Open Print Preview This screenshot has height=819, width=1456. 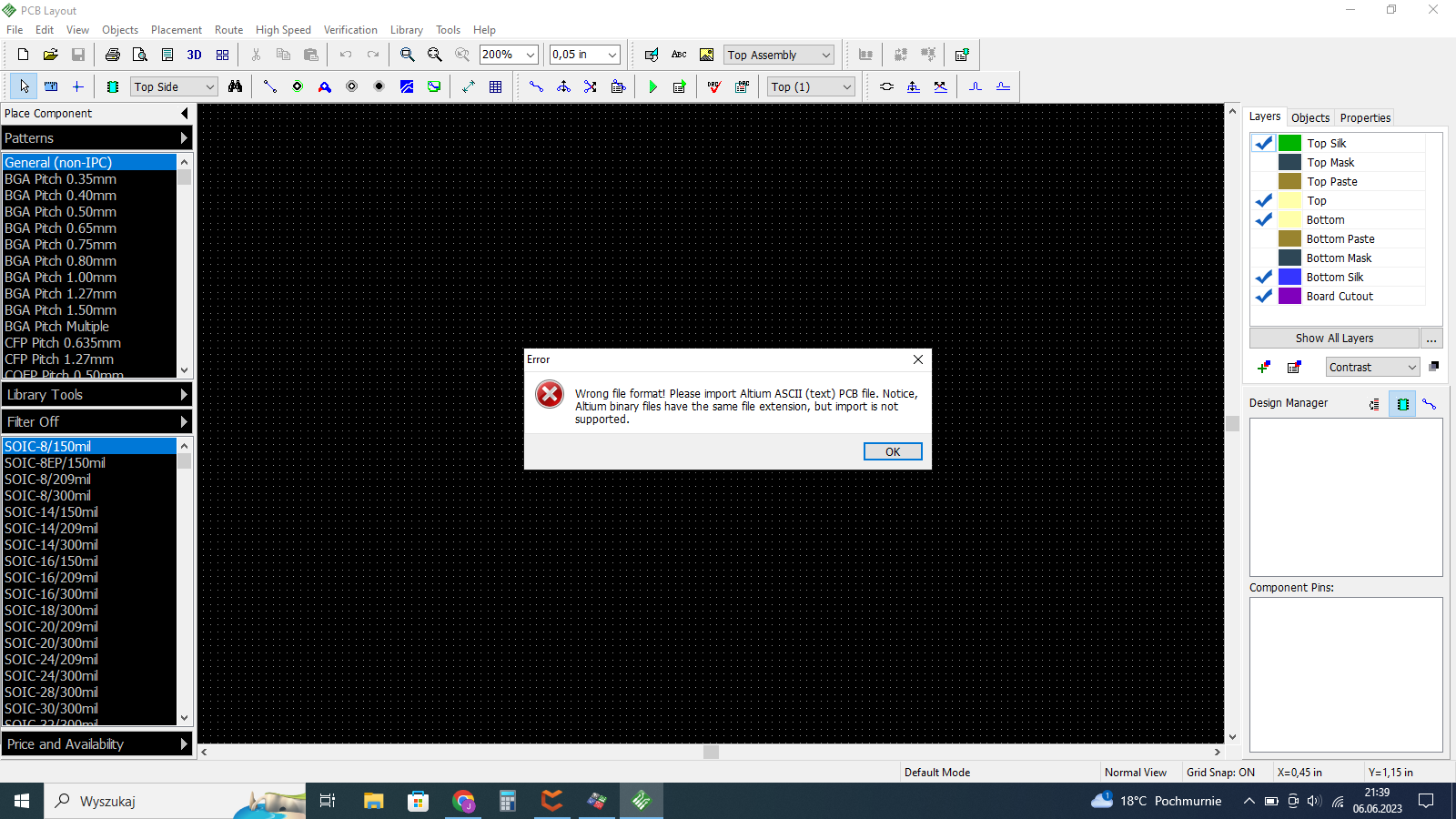[x=140, y=55]
